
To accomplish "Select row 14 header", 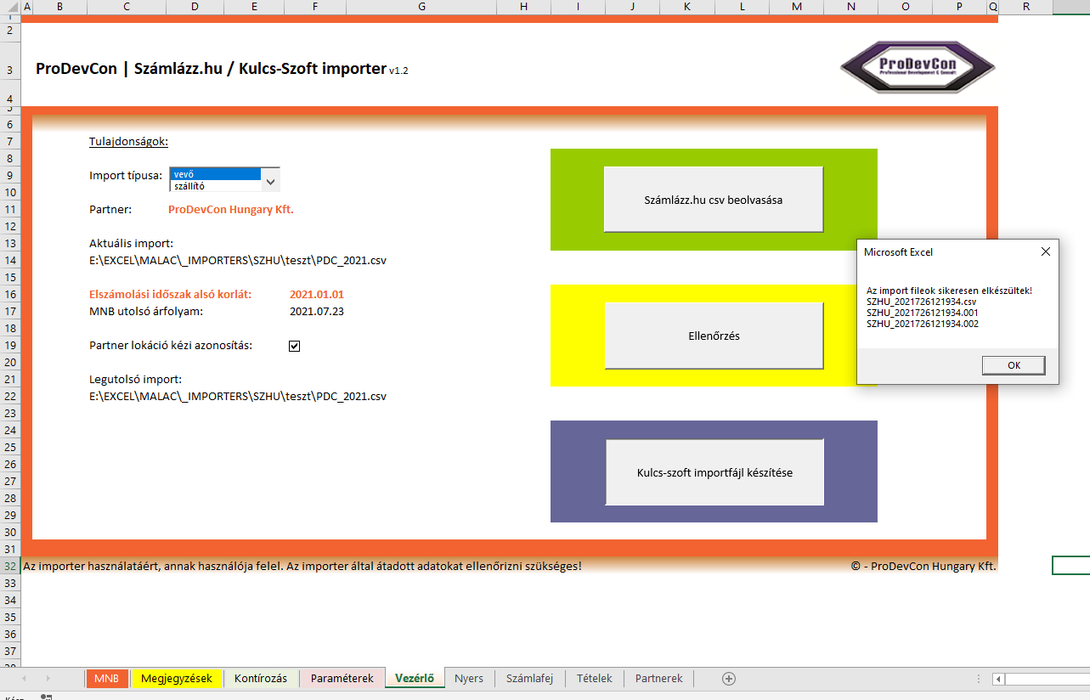I will [10, 260].
